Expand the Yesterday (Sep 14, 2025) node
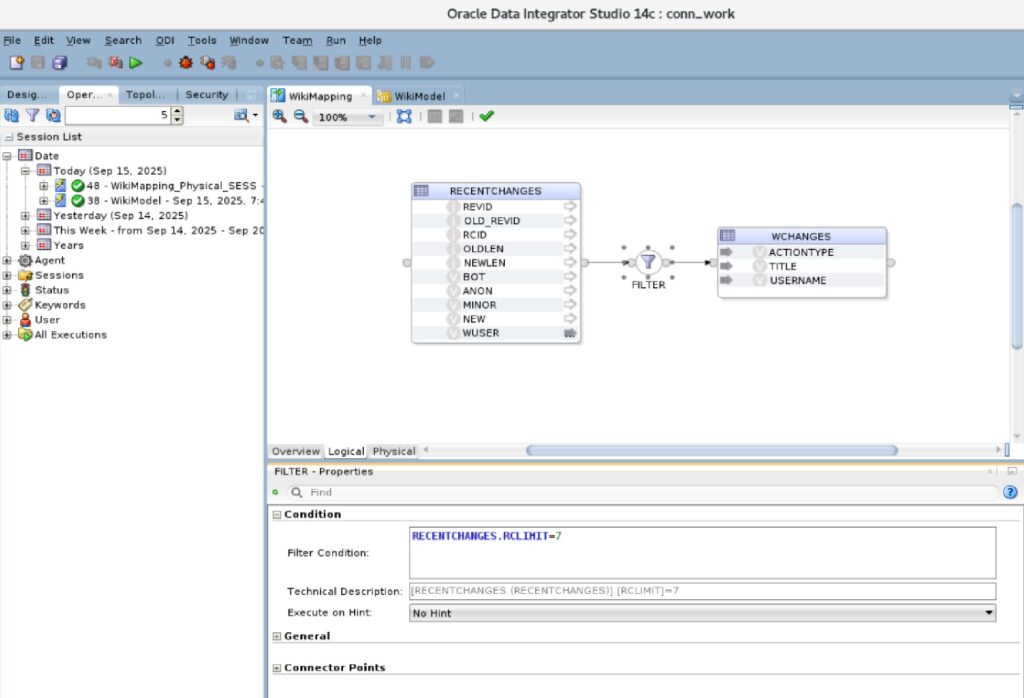Image resolution: width=1024 pixels, height=698 pixels. click(25, 215)
